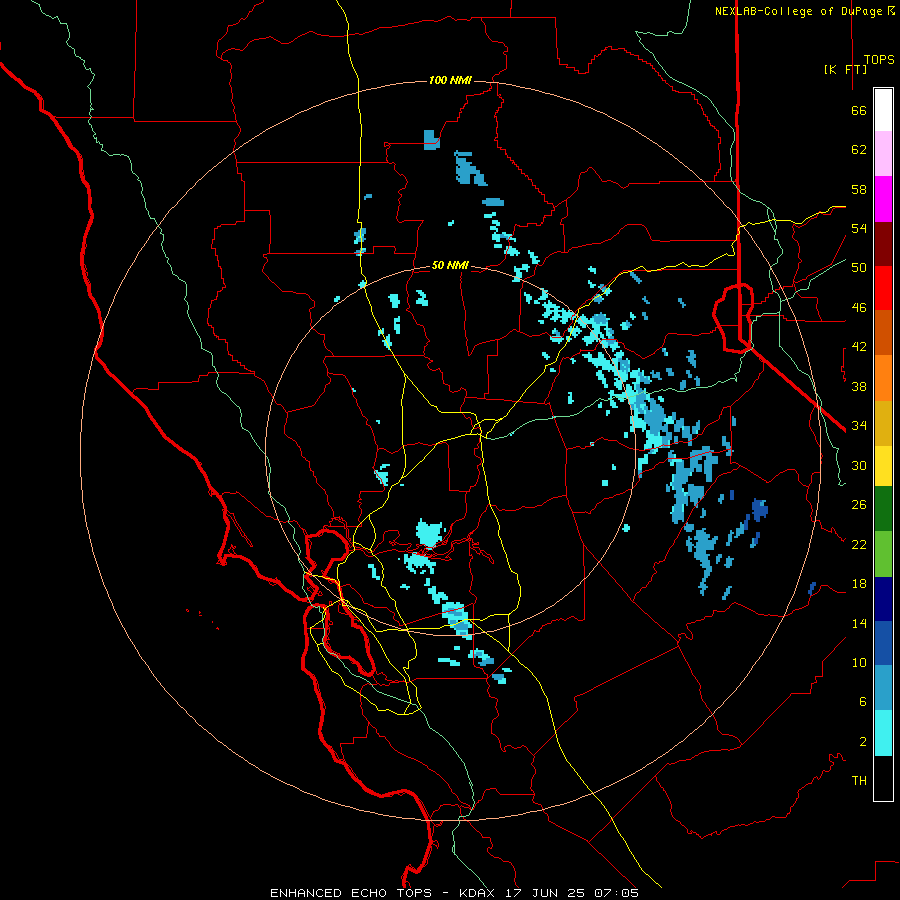Click the 50 NMI range ring label
The image size is (900, 900).
[x=450, y=265]
